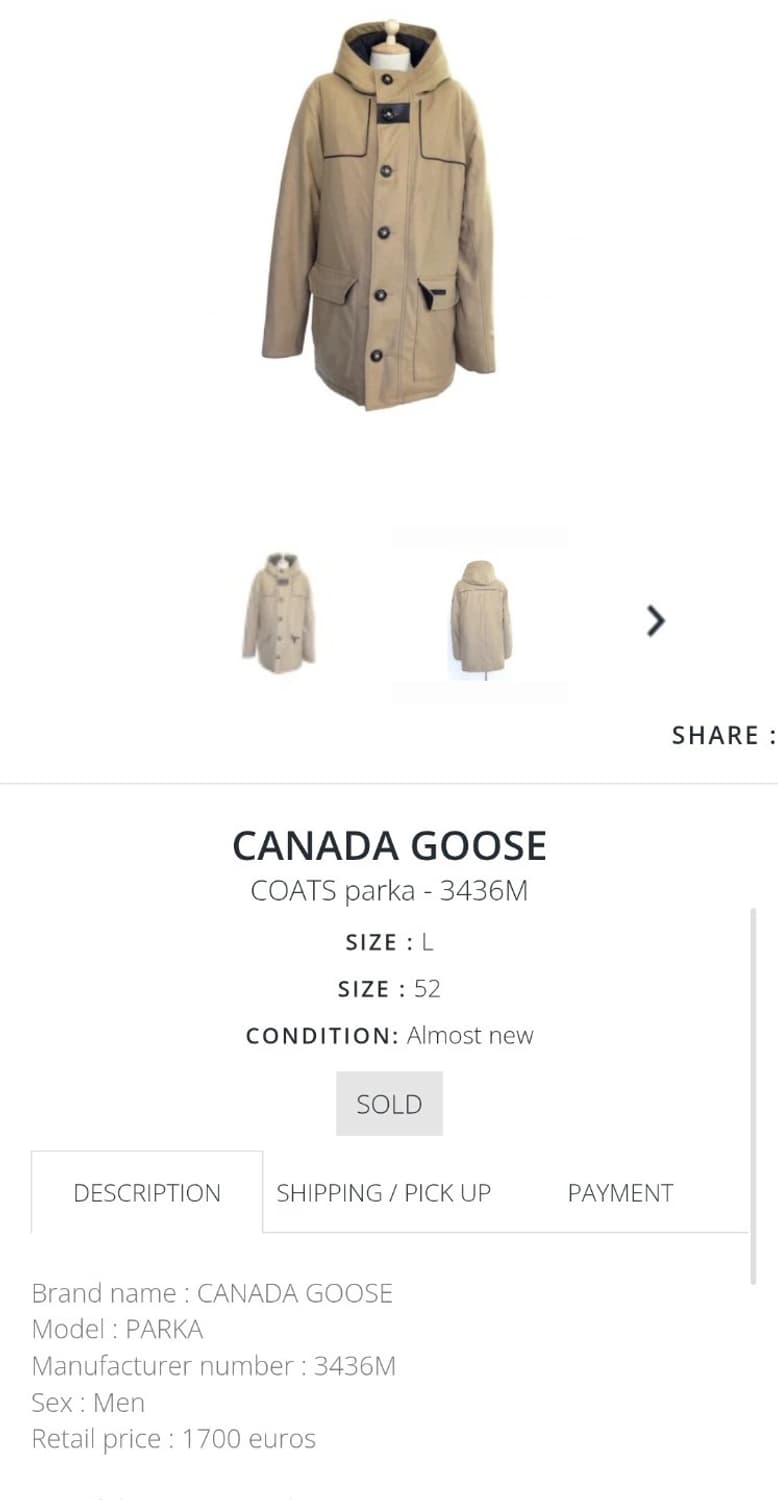
Task: Click the CANADA GOOSE brand heading
Action: click(389, 846)
